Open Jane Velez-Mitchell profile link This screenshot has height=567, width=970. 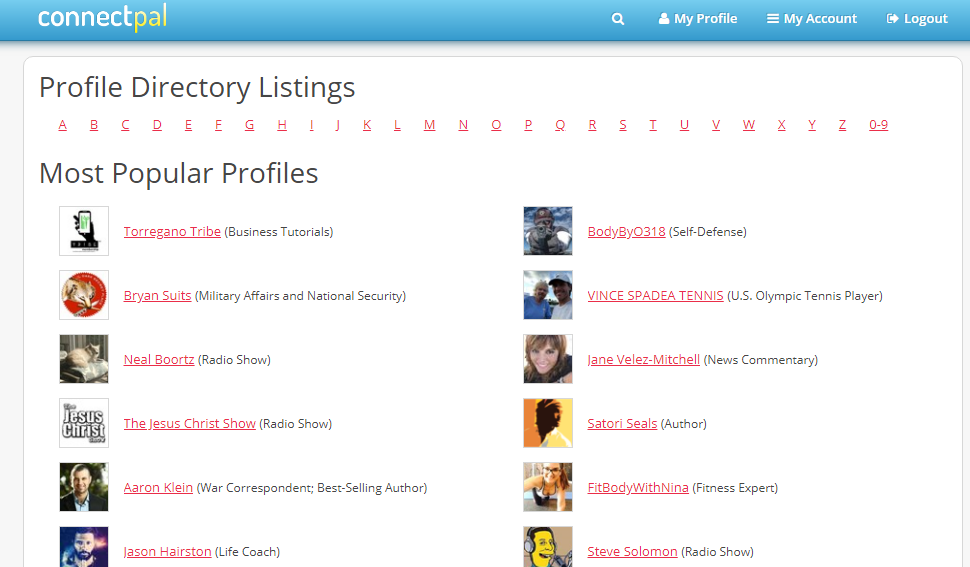point(643,360)
